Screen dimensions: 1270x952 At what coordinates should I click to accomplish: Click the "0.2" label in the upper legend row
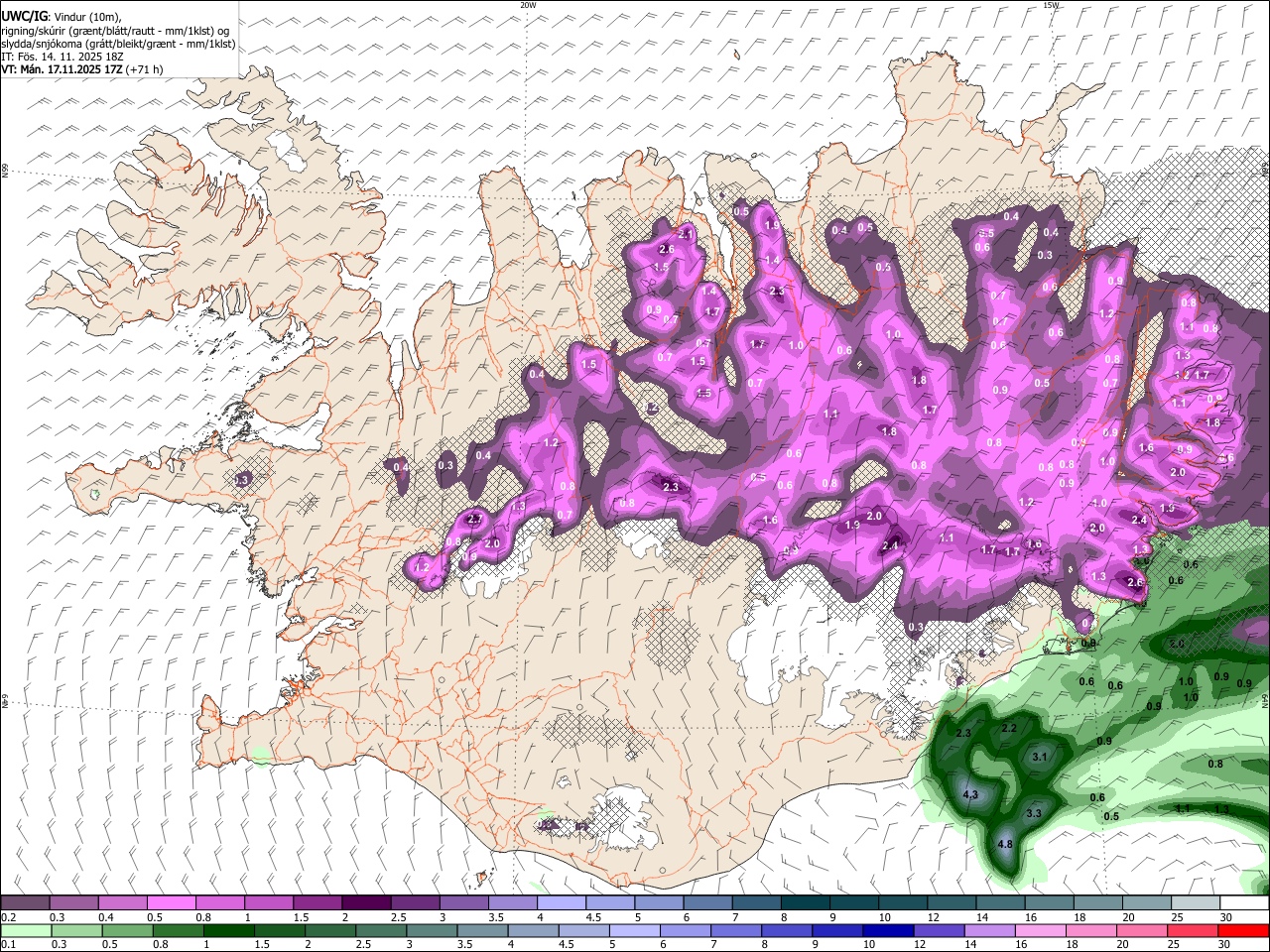tap(8, 917)
